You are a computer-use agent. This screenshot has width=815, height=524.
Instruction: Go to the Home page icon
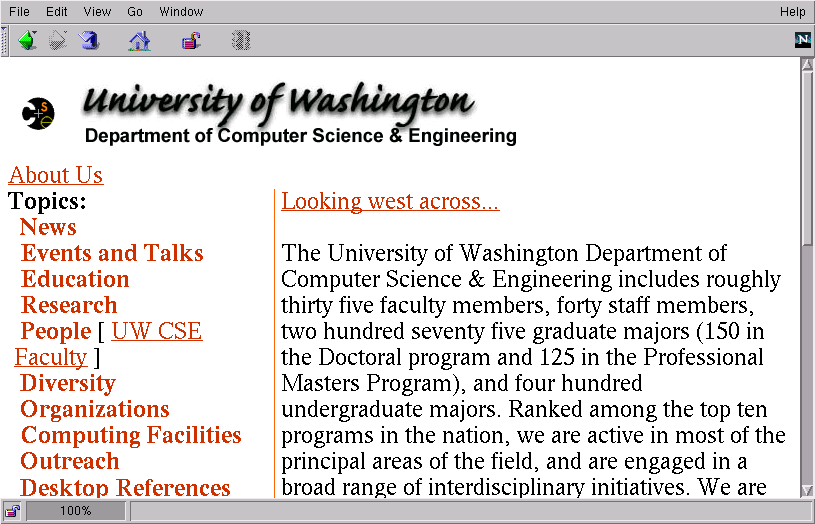[x=140, y=40]
